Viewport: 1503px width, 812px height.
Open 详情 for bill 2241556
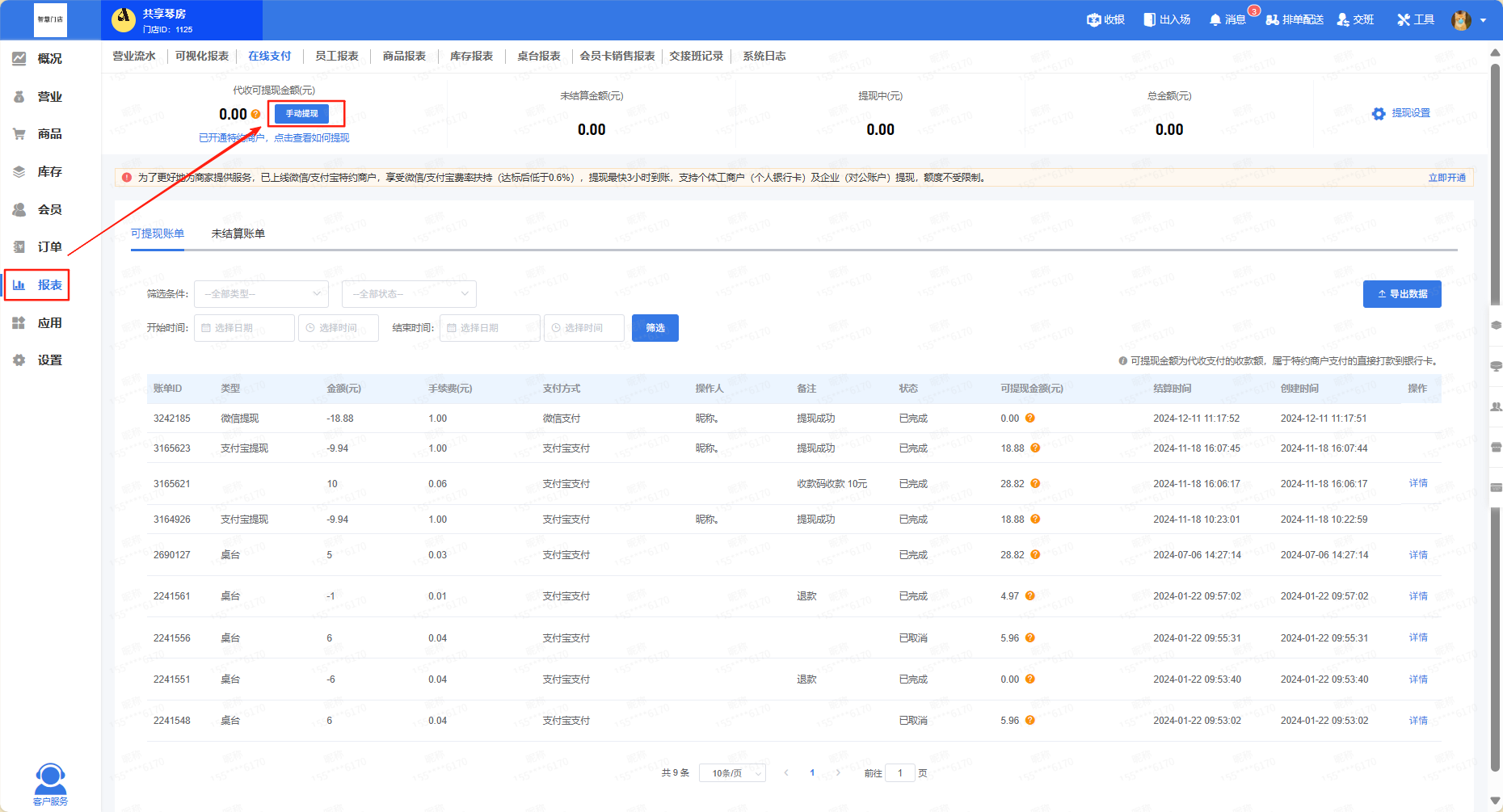[1418, 637]
